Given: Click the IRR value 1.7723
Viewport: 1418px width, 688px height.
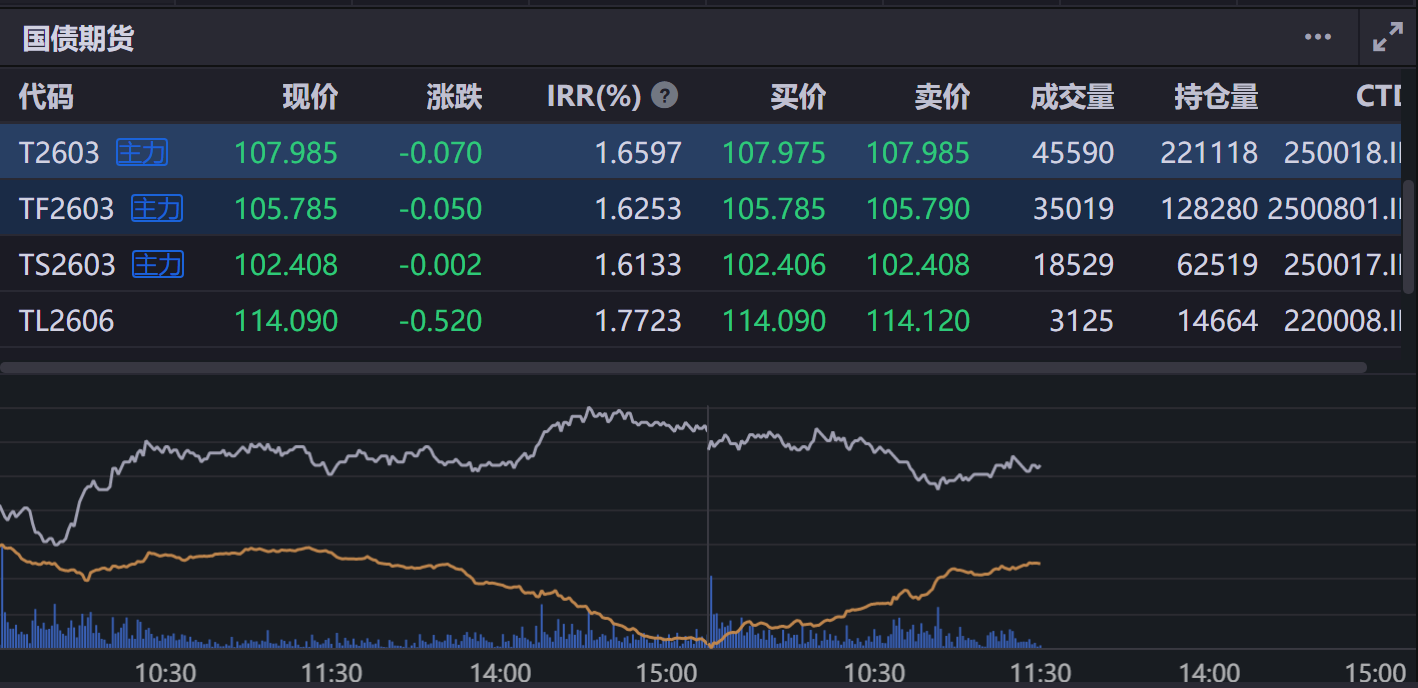Looking at the screenshot, I should pyautogui.click(x=638, y=321).
